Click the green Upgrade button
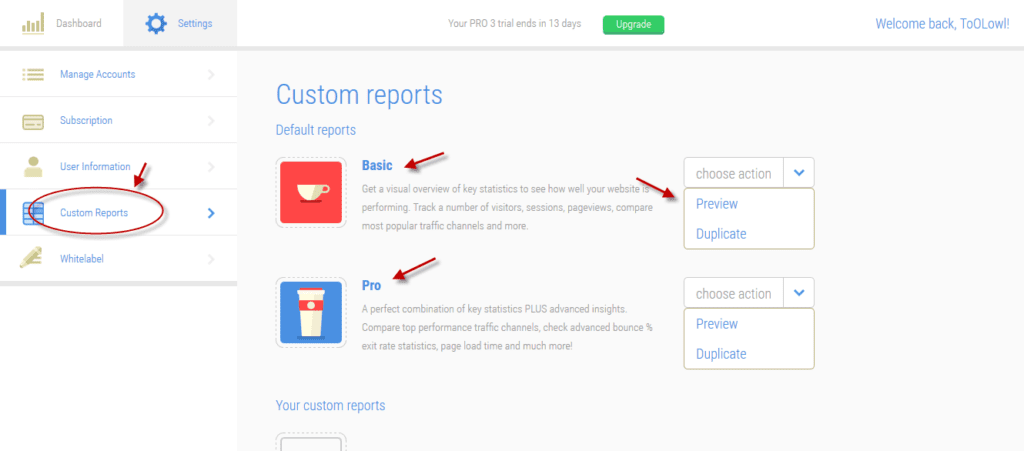The height and width of the screenshot is (451, 1024). [x=633, y=24]
